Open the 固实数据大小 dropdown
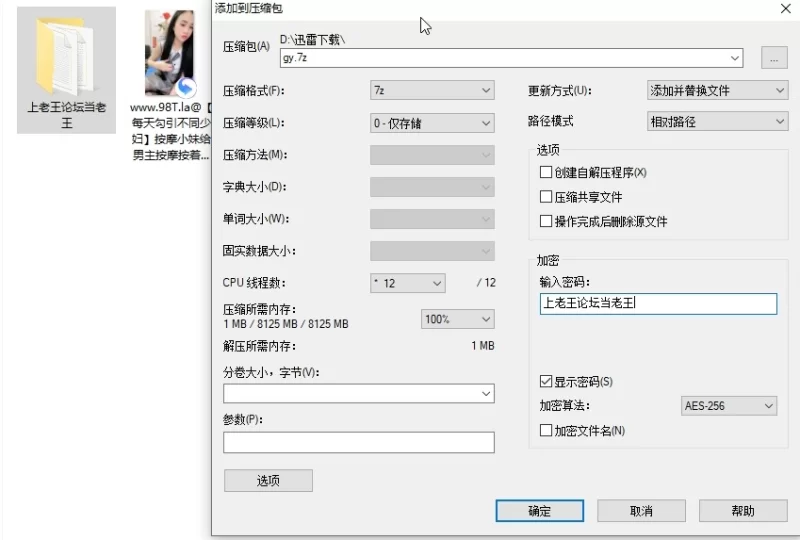This screenshot has width=800, height=540. pyautogui.click(x=432, y=251)
